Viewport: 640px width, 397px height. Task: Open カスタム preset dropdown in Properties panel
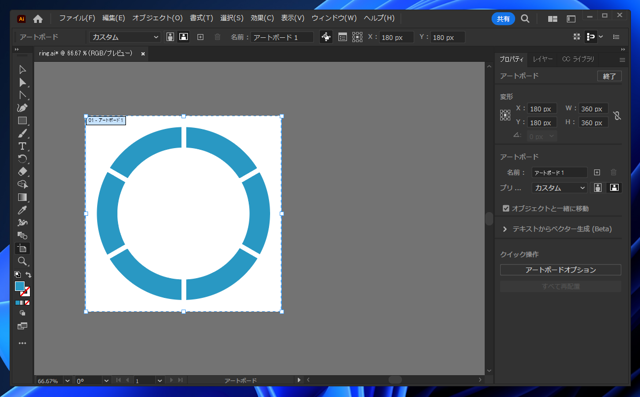pos(559,188)
